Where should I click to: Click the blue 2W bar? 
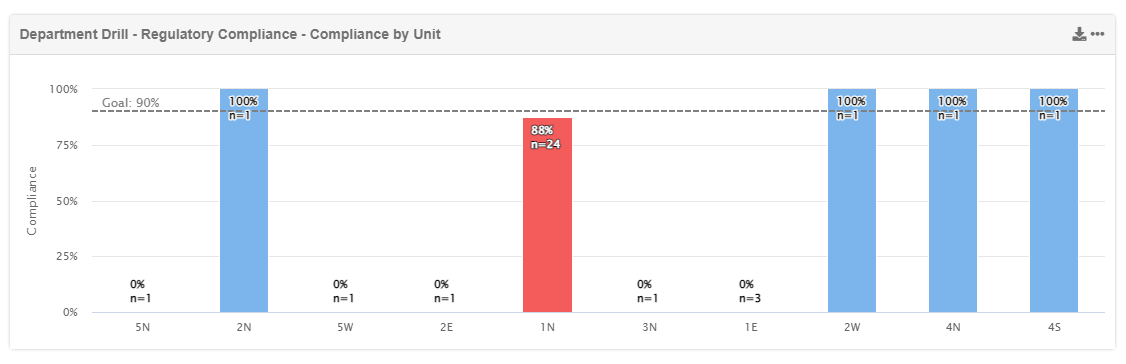point(852,200)
